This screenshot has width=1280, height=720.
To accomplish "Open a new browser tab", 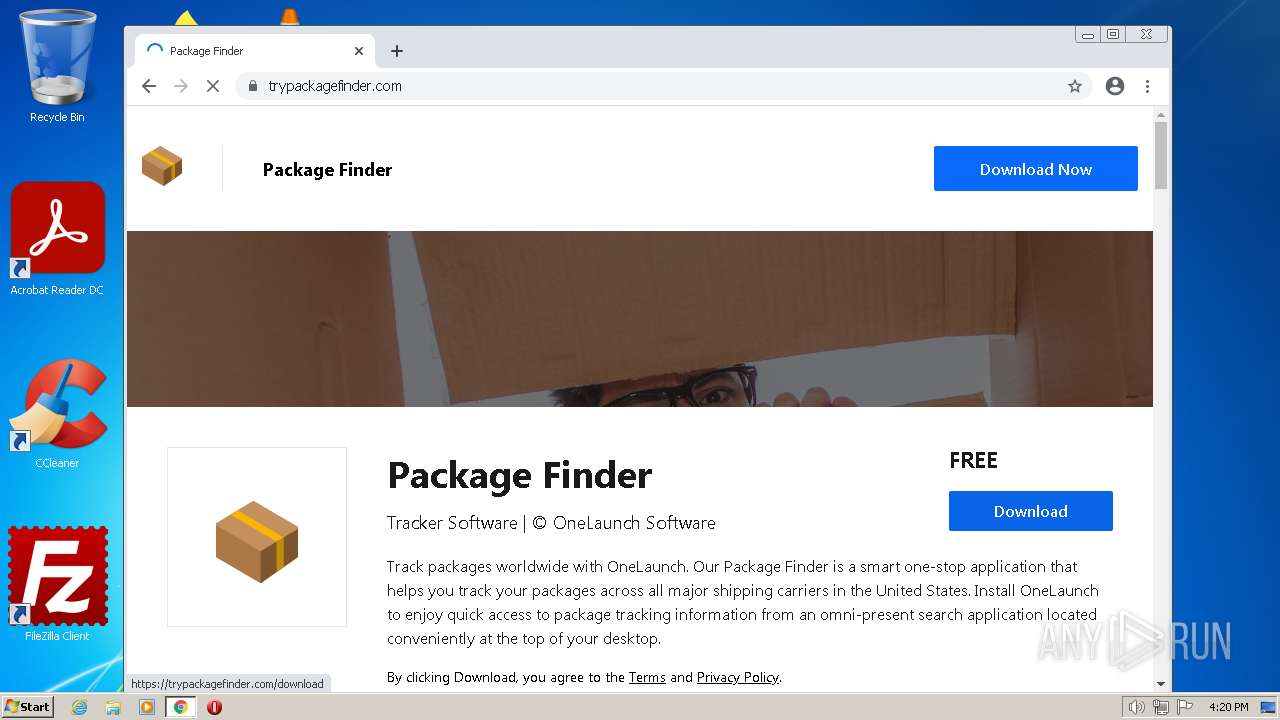I will click(x=397, y=51).
